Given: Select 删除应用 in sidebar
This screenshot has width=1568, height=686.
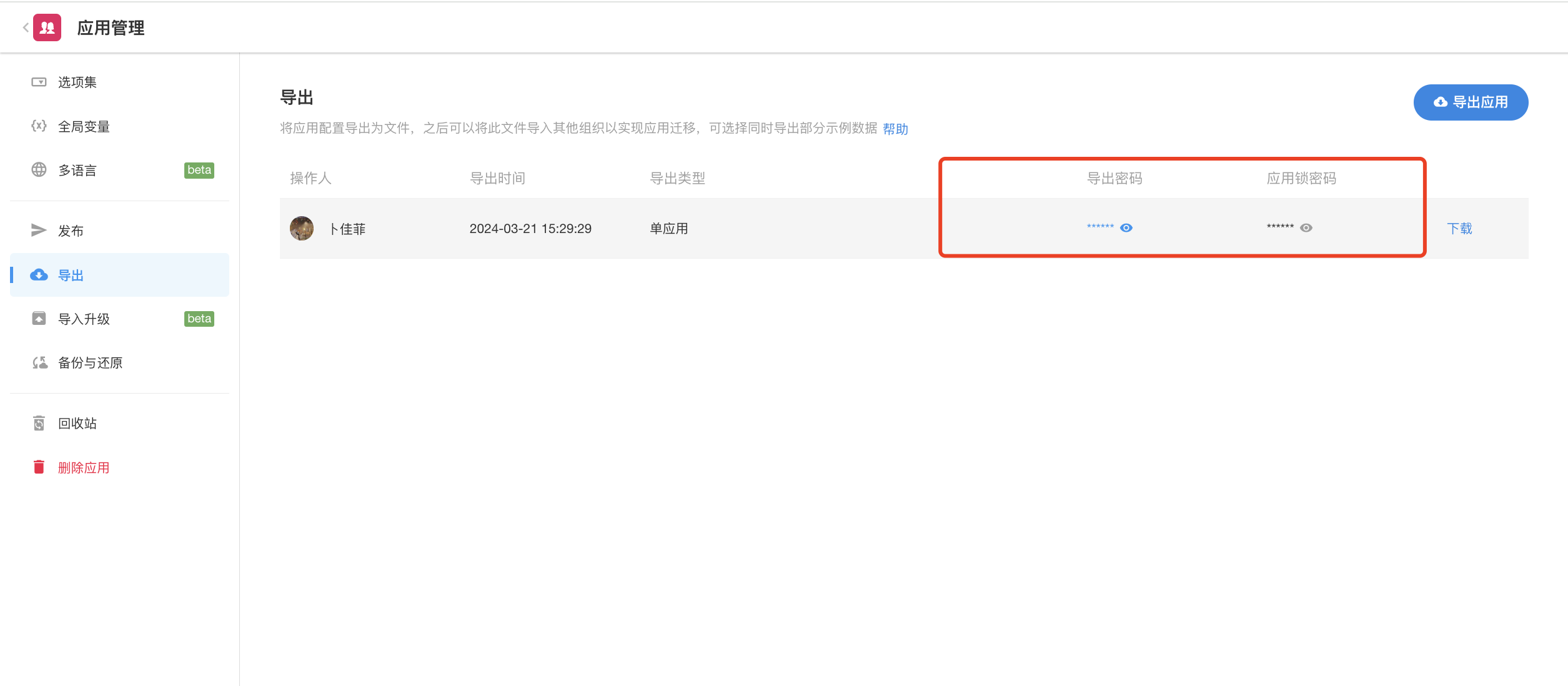Looking at the screenshot, I should 84,467.
